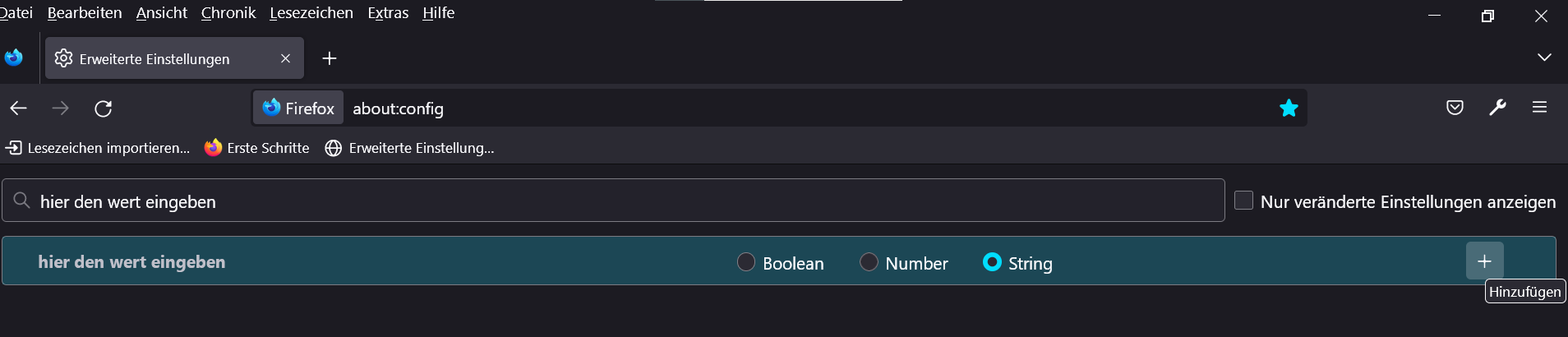
Task: Expand the list all tabs chevron
Action: 1544,58
